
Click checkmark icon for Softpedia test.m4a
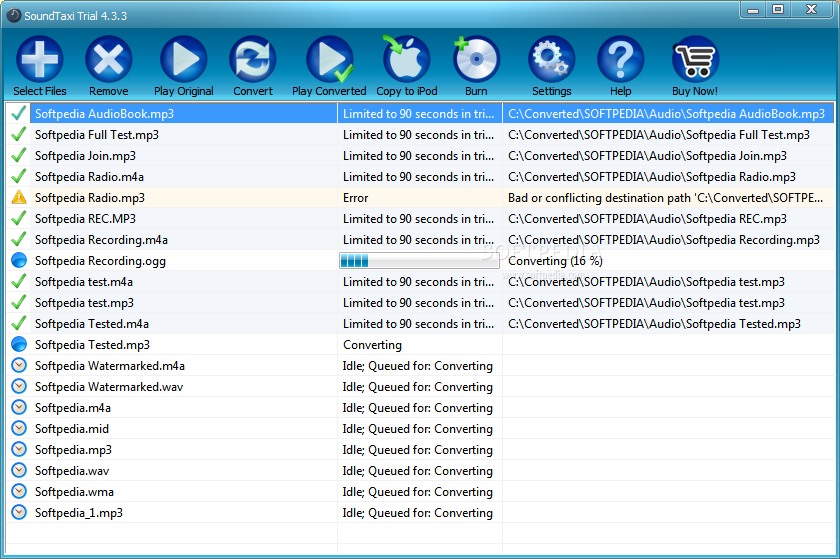[19, 281]
